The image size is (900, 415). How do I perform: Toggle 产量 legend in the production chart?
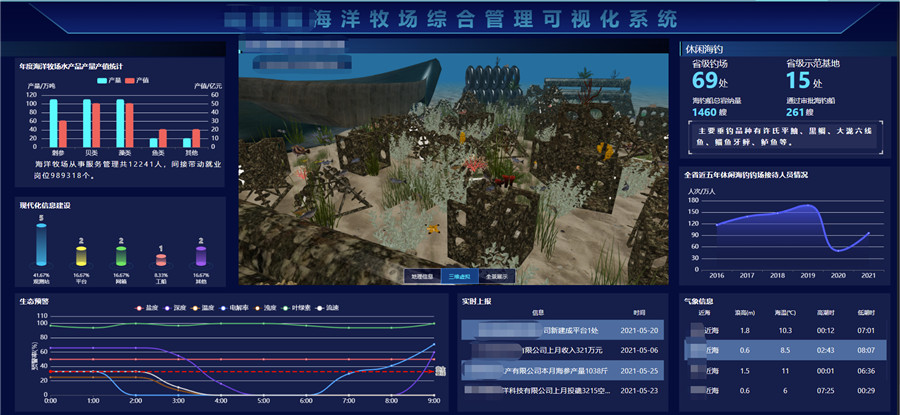[x=107, y=79]
